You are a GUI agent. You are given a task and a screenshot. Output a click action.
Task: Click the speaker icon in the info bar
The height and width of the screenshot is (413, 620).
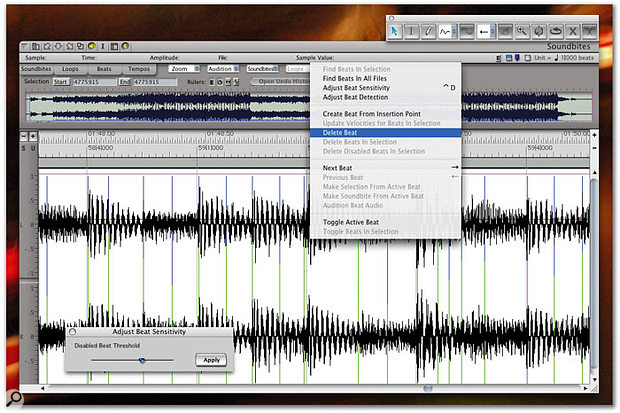tap(499, 58)
